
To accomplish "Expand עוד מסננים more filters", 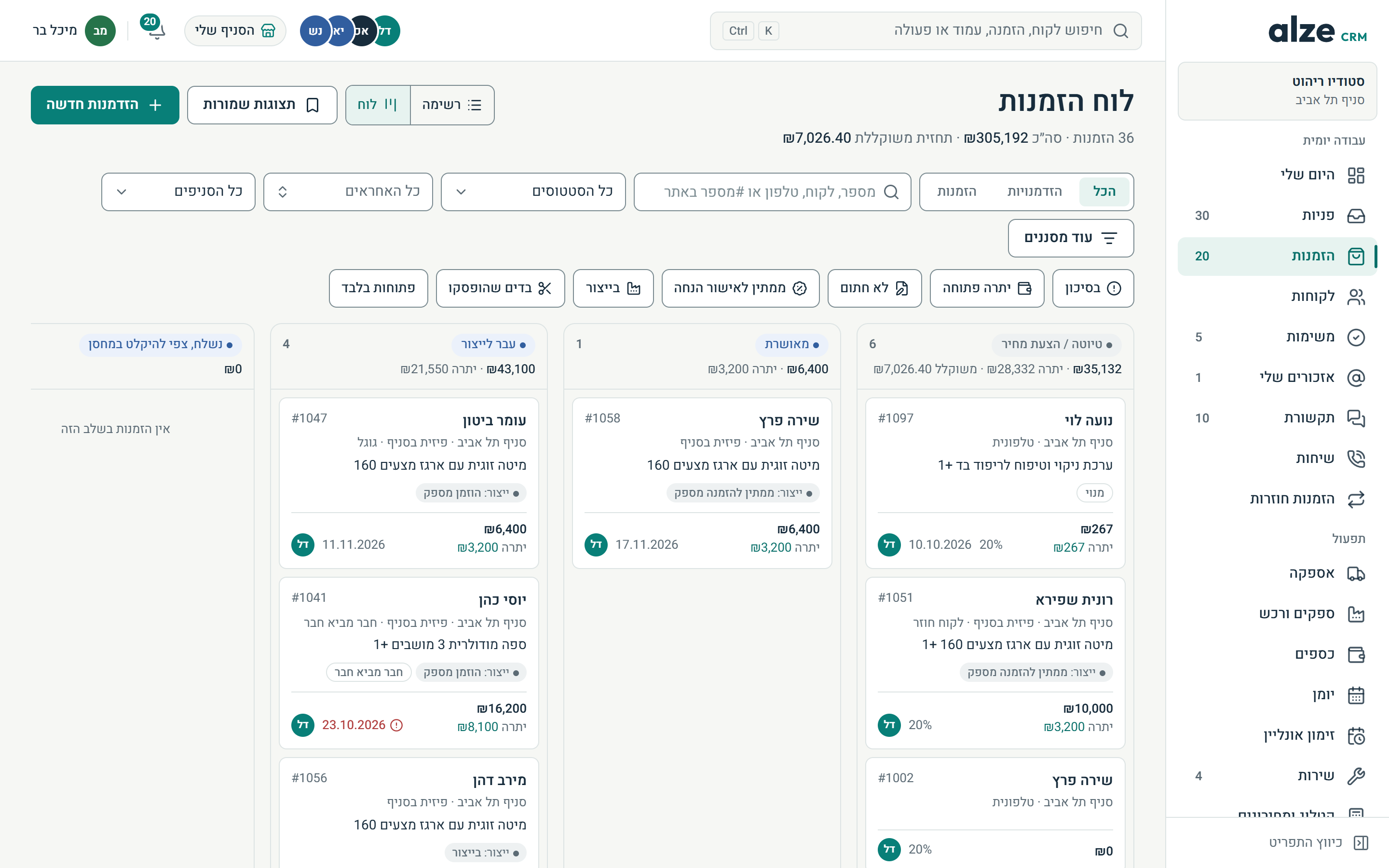I will [x=1071, y=238].
